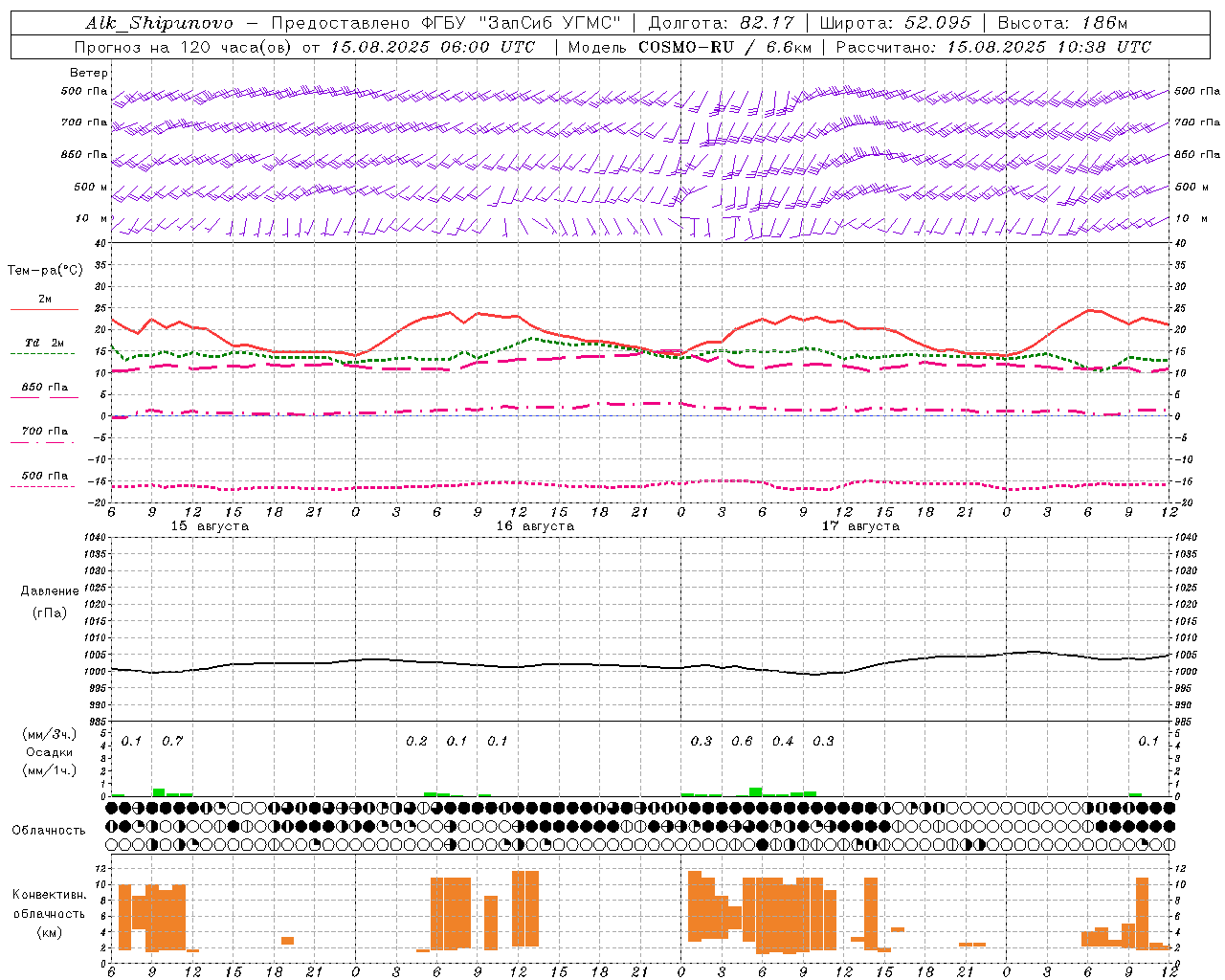Select the "Td 2м" dew point legend label
1225x980 pixels.
pos(45,343)
